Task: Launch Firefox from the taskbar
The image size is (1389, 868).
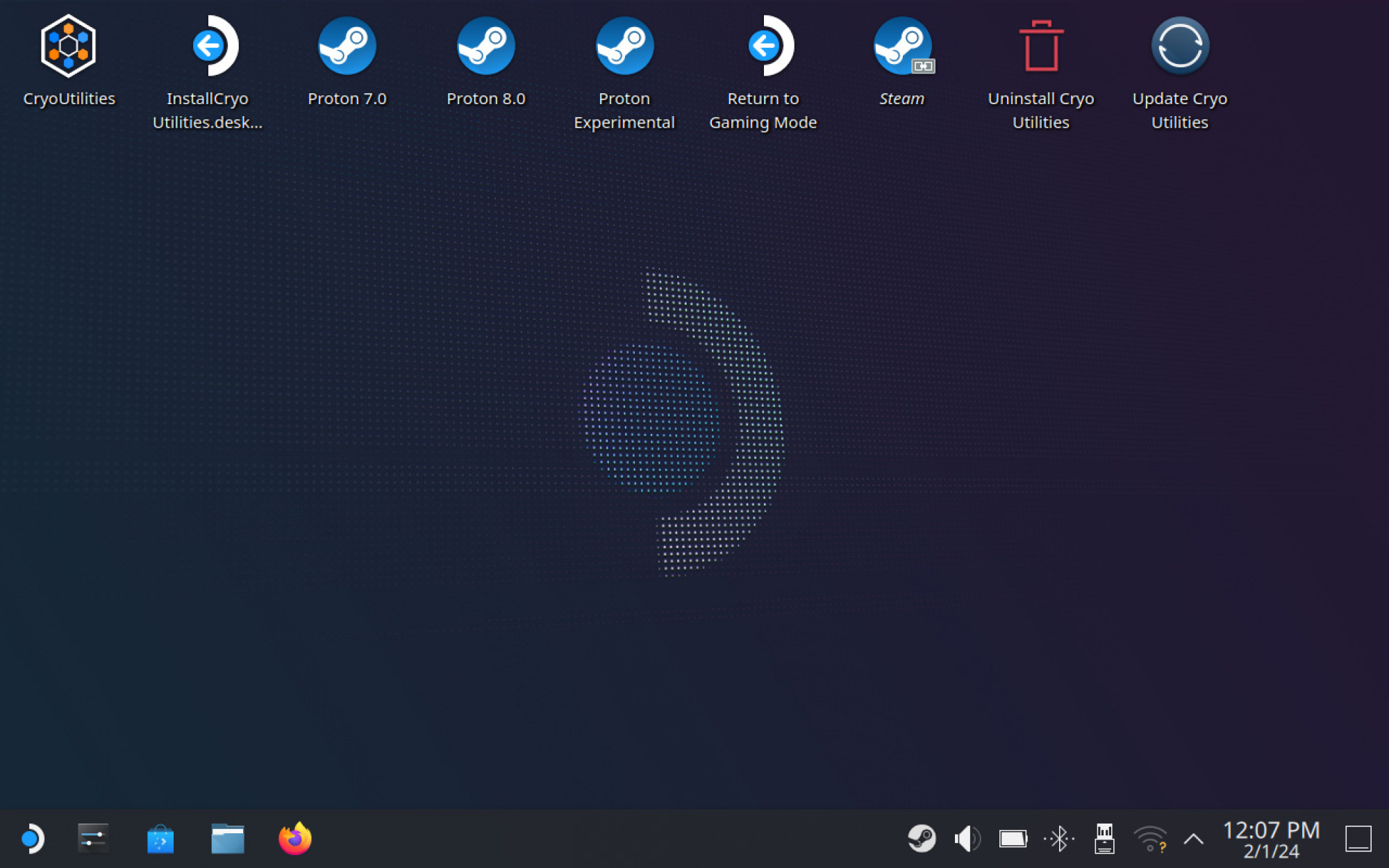Action: 295,839
